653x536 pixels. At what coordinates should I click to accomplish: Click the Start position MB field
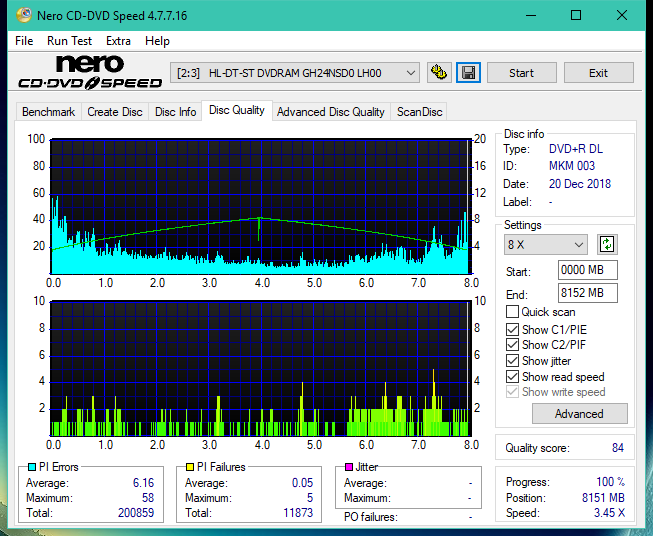(x=587, y=270)
